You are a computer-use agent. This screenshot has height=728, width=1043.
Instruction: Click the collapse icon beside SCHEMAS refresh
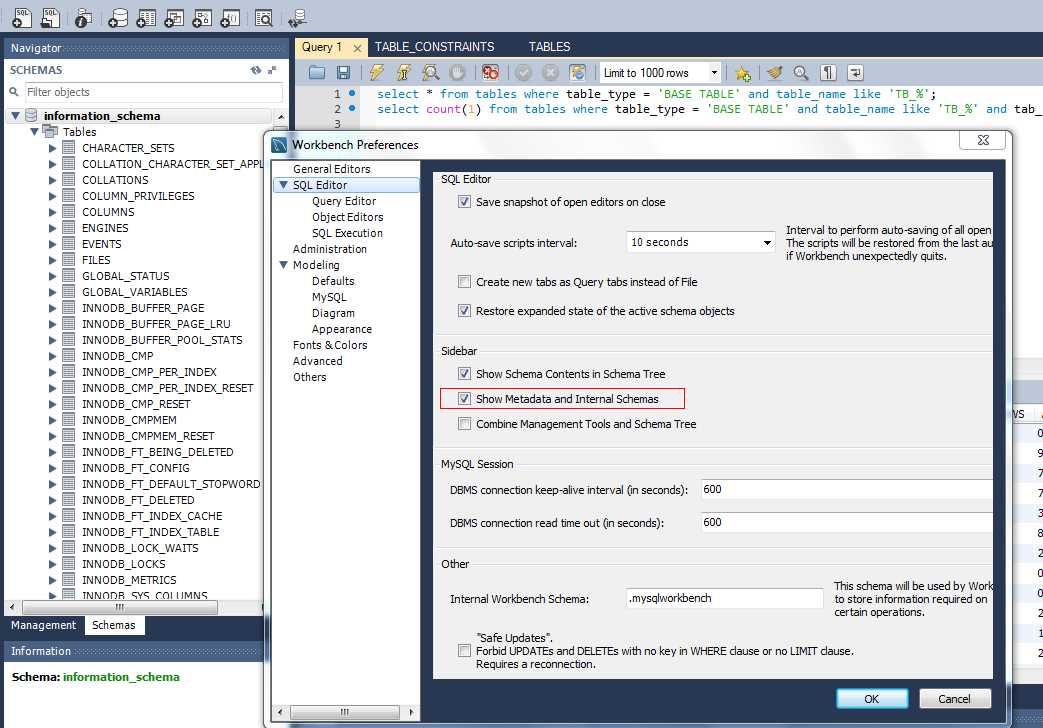272,70
